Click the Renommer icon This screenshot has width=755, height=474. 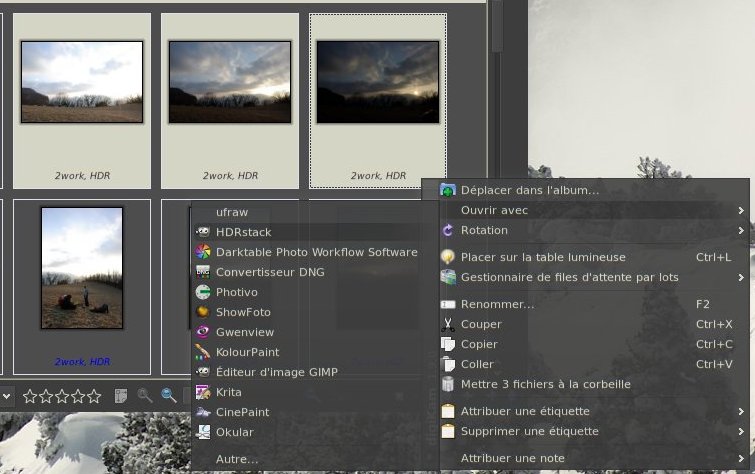tap(448, 304)
